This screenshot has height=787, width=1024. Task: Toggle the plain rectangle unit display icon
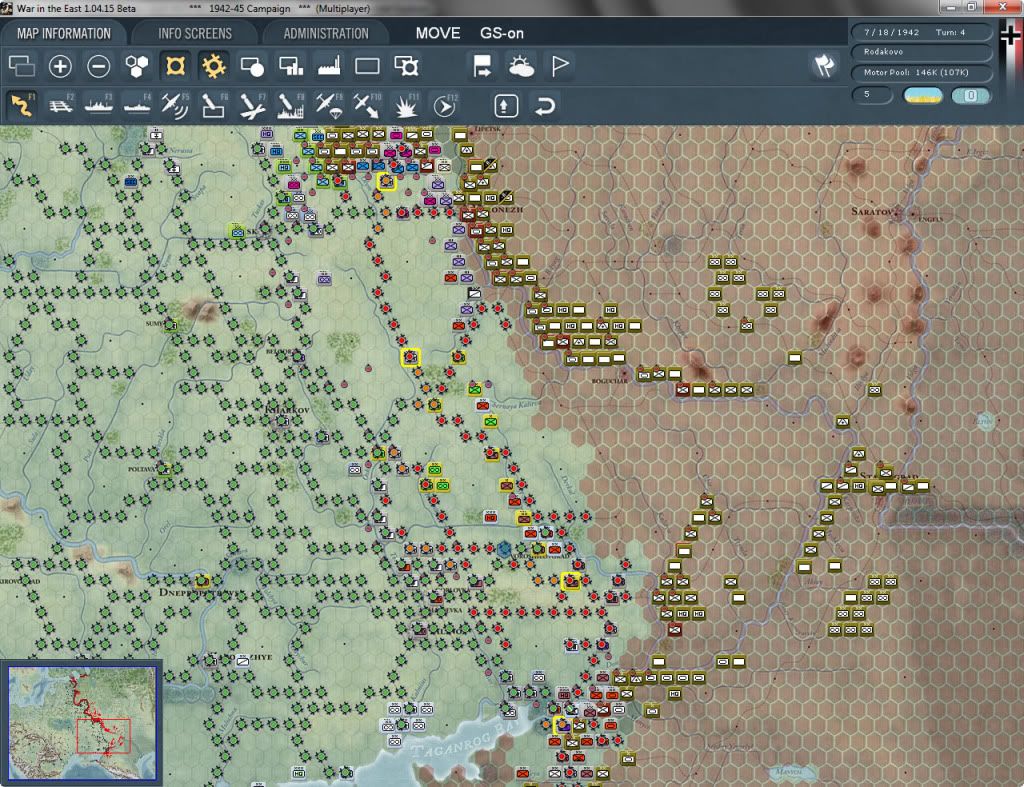click(367, 66)
